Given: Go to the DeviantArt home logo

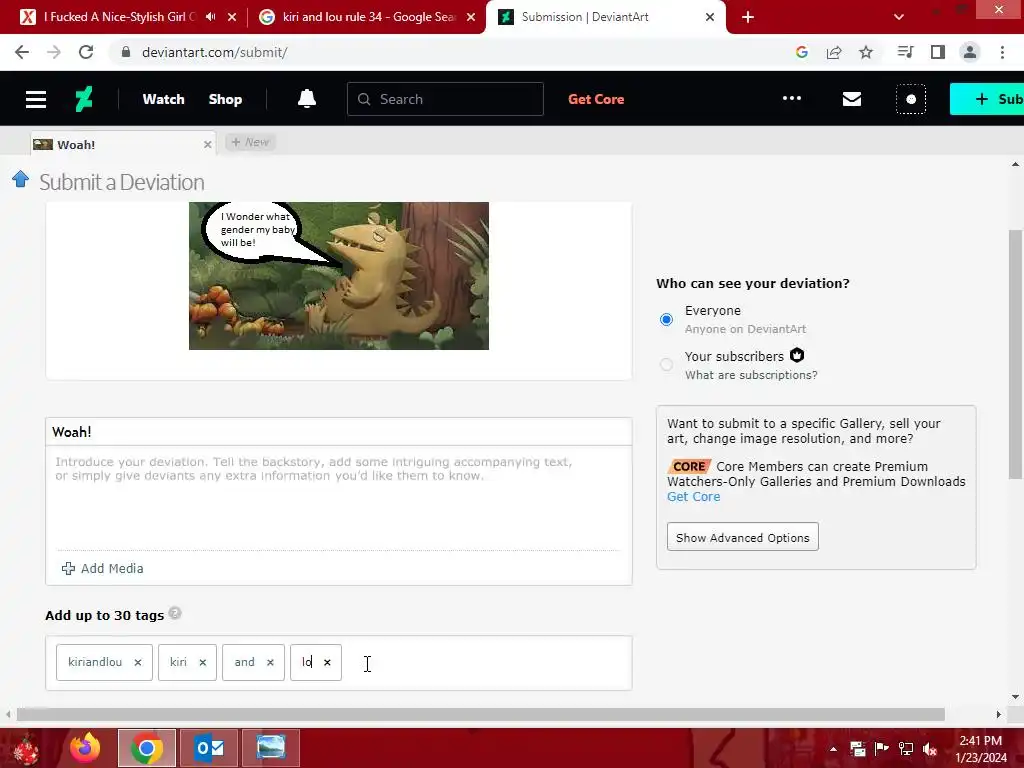Looking at the screenshot, I should [84, 99].
